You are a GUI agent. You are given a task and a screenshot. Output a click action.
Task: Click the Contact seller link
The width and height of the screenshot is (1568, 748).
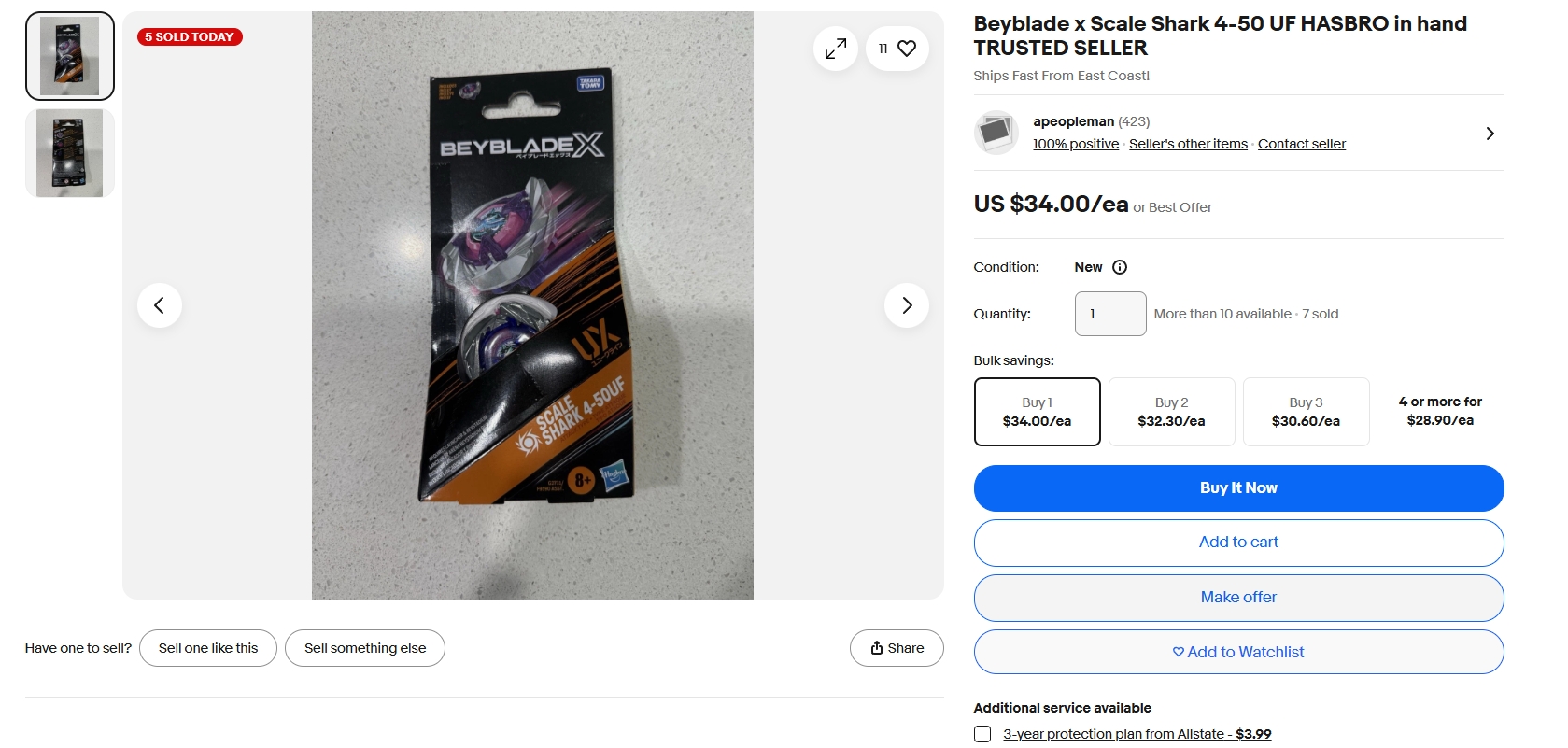(1302, 144)
